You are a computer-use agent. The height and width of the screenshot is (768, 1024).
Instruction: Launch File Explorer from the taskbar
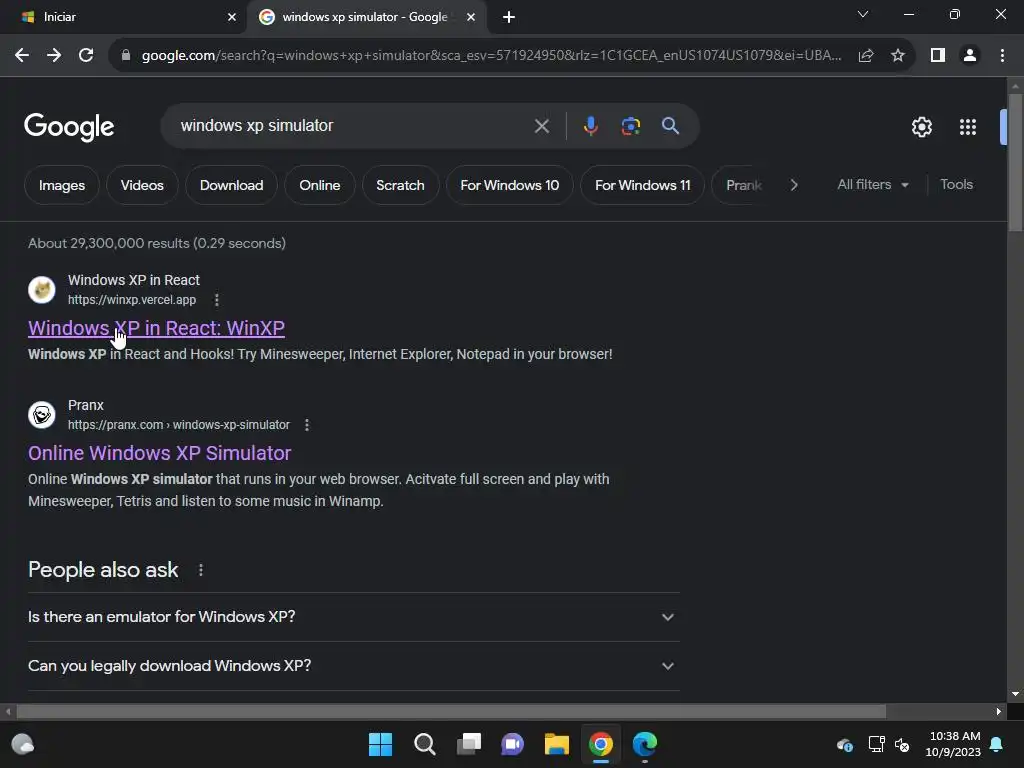tap(556, 744)
